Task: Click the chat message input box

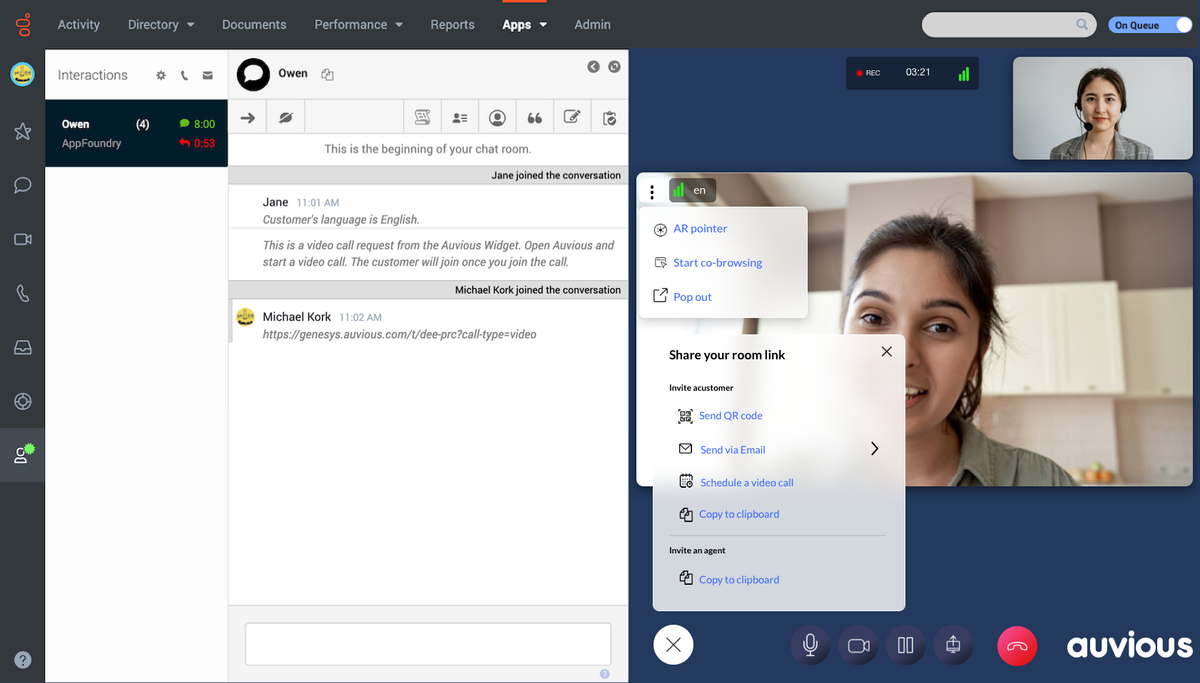Action: point(428,644)
